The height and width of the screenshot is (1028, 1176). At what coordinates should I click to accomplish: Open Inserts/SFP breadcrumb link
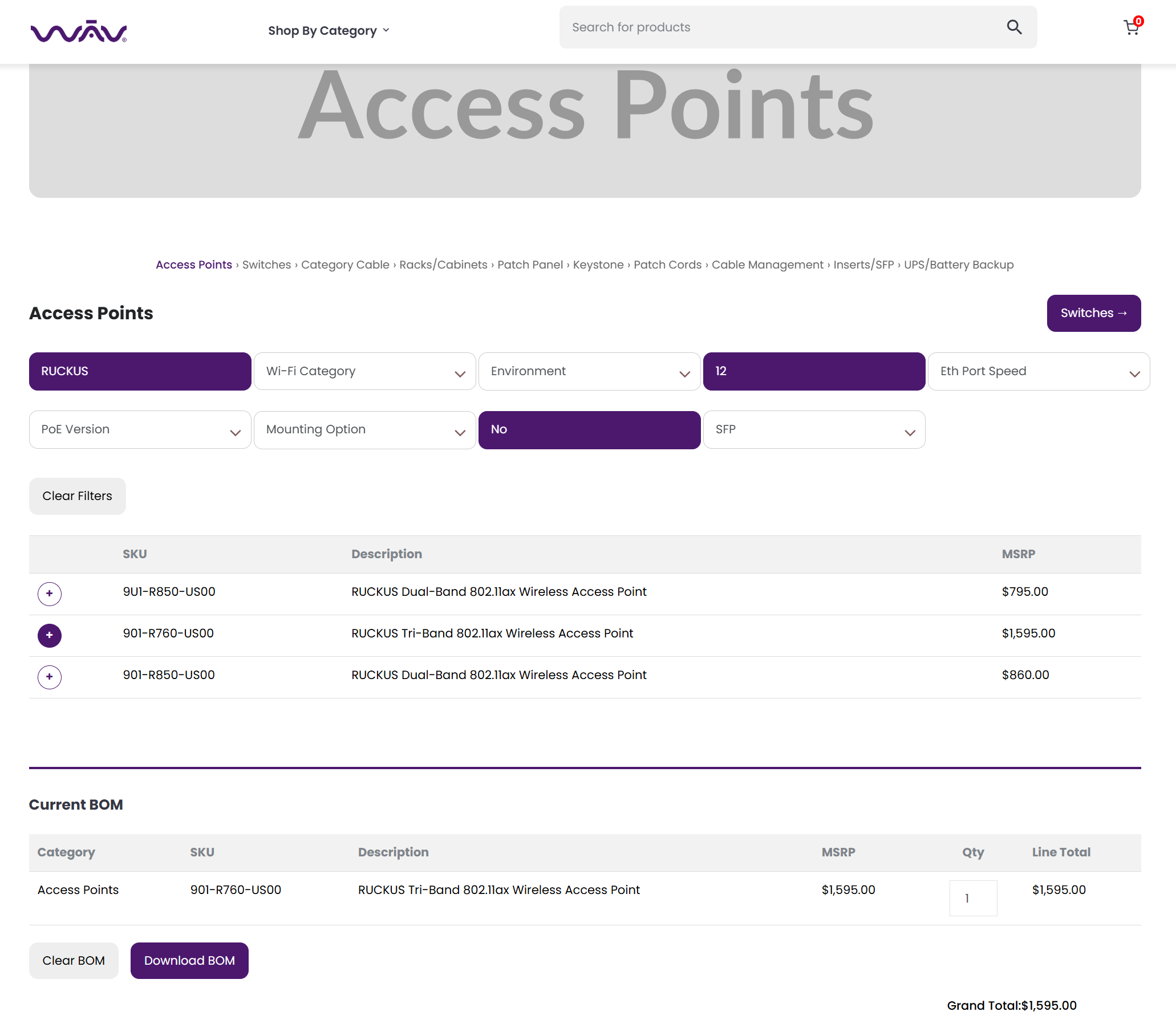click(x=864, y=265)
